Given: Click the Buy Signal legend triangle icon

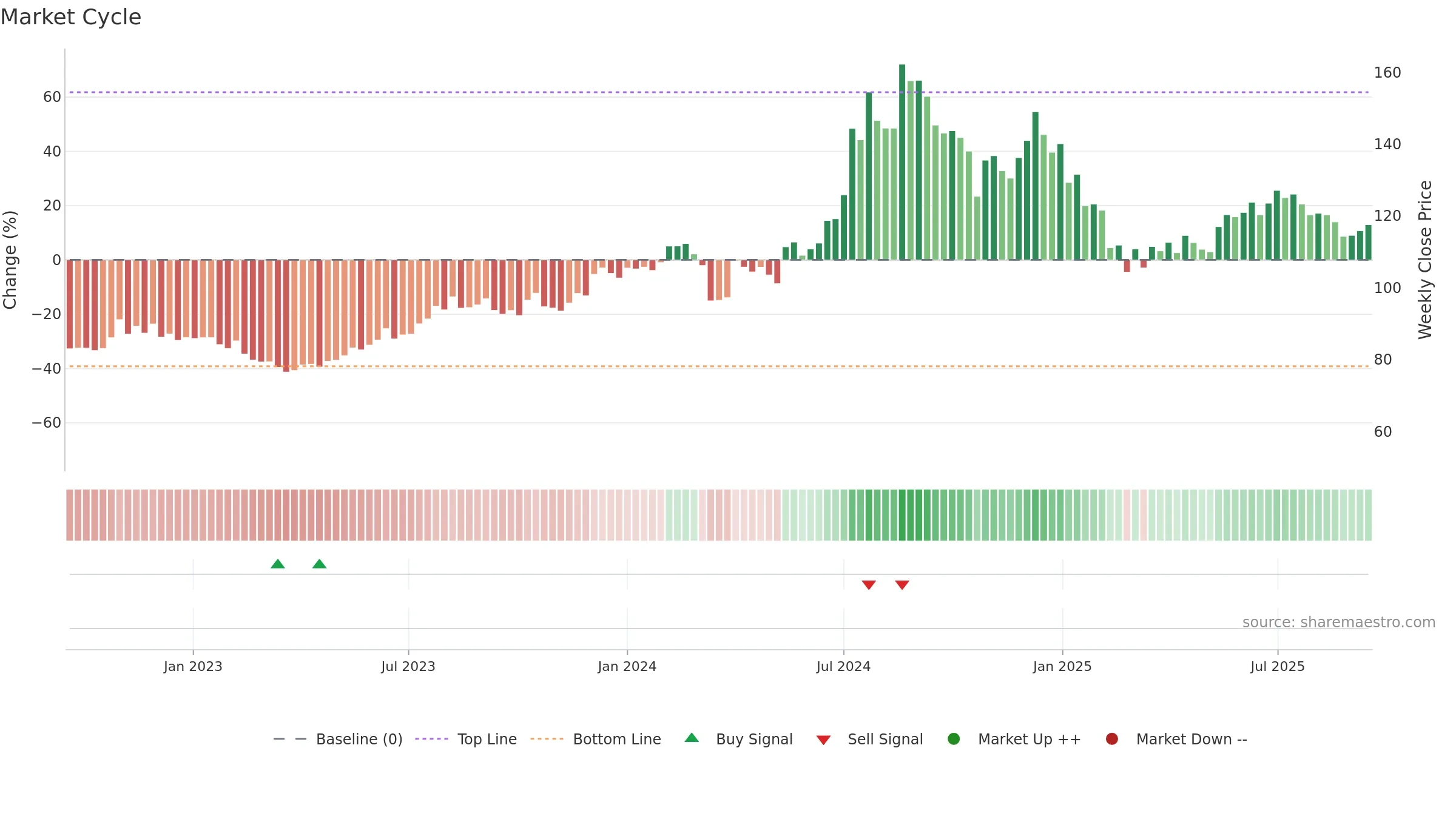Looking at the screenshot, I should click(692, 738).
